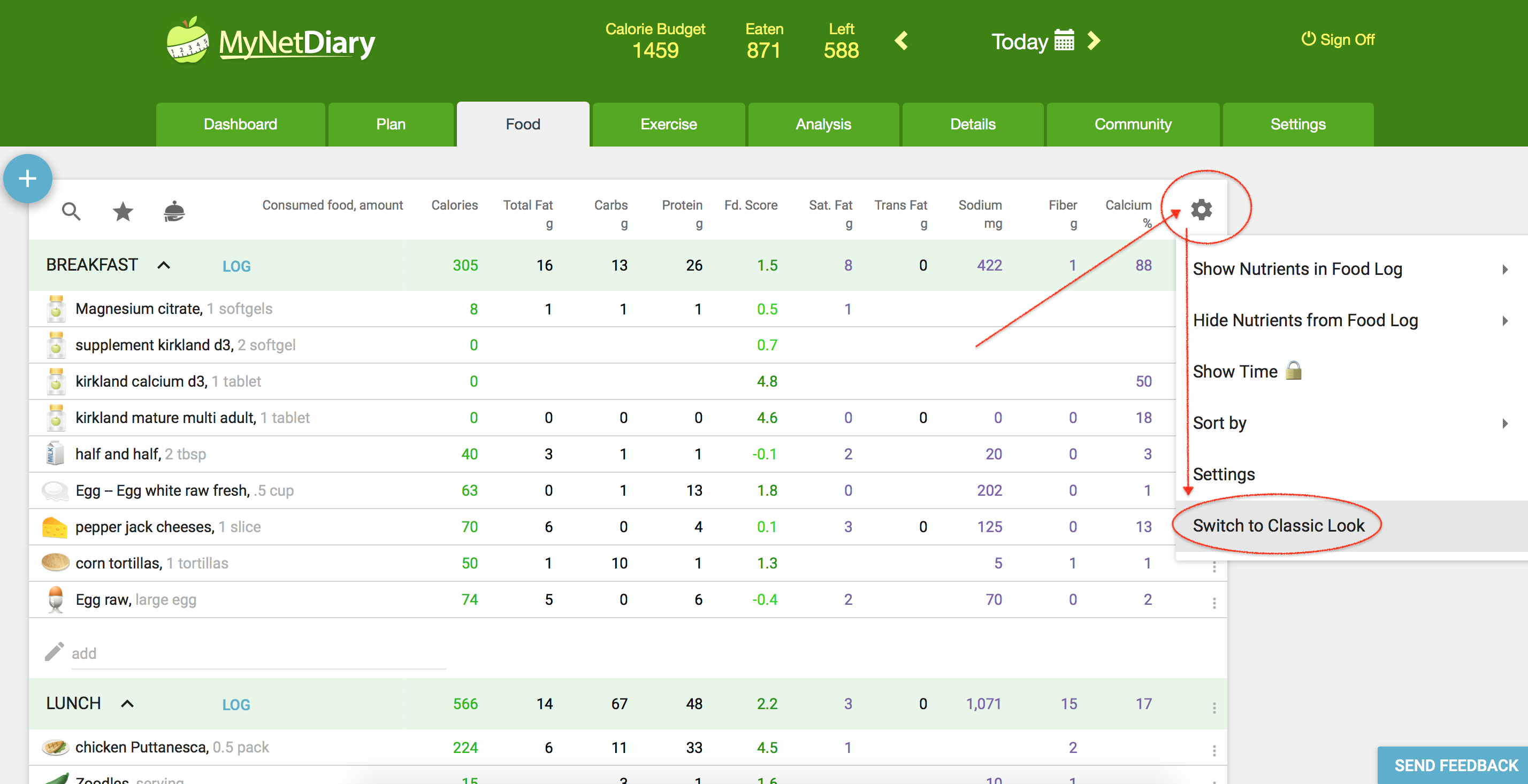Open food search magnifier icon
The width and height of the screenshot is (1528, 784).
[71, 211]
